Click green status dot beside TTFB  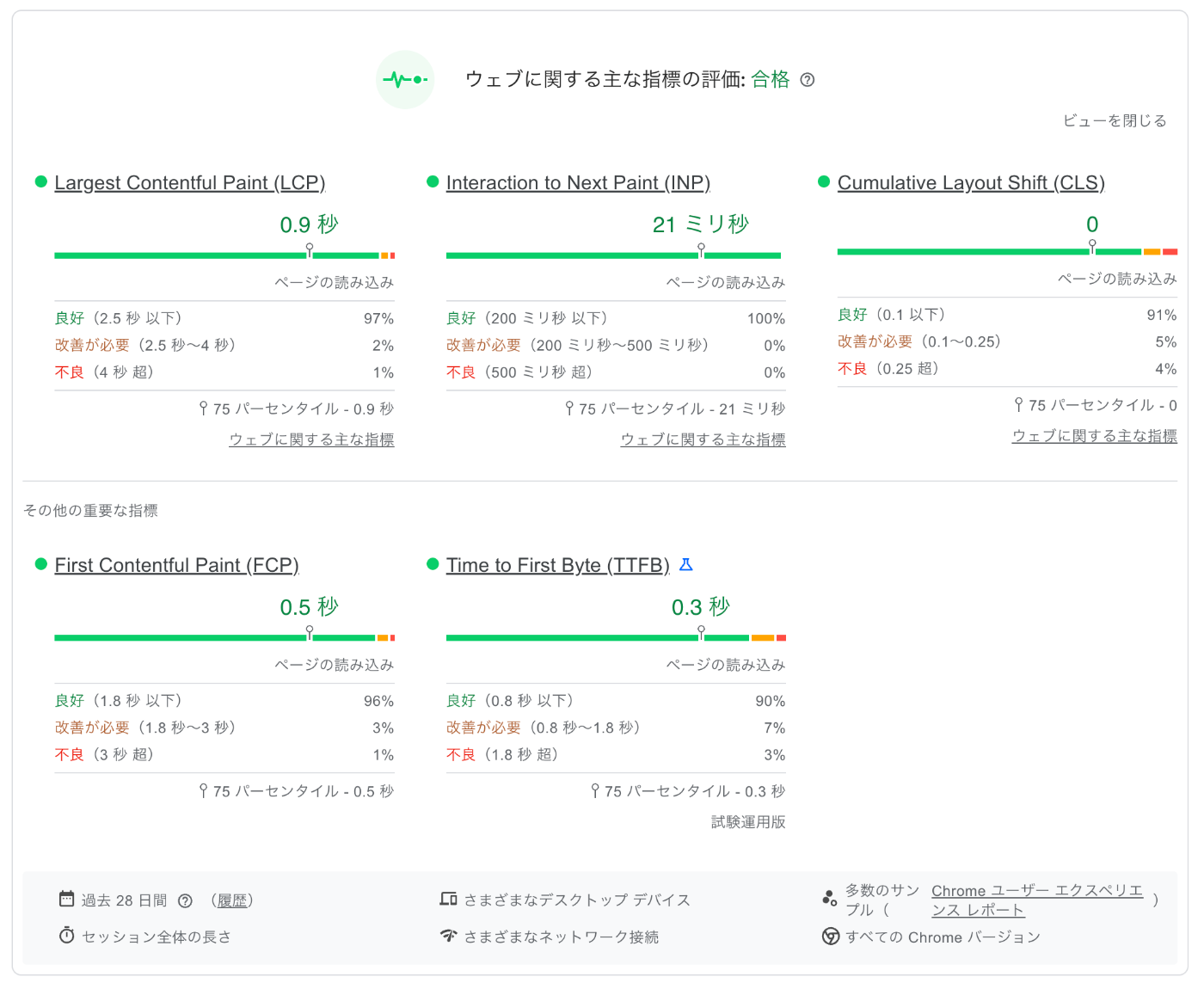pos(433,564)
